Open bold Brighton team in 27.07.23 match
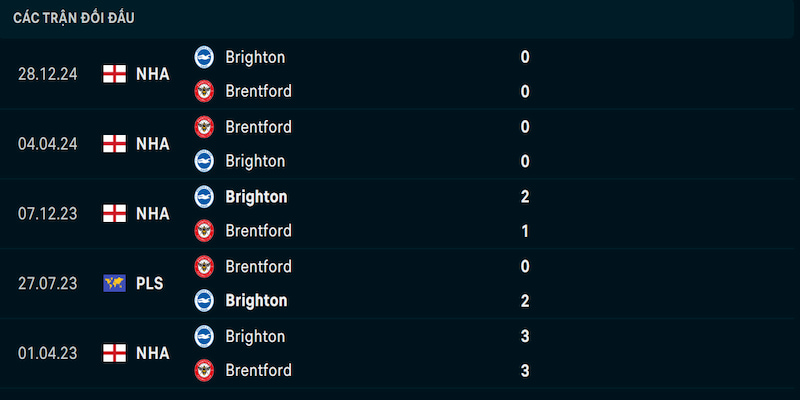Viewport: 800px width, 400px height. (256, 301)
